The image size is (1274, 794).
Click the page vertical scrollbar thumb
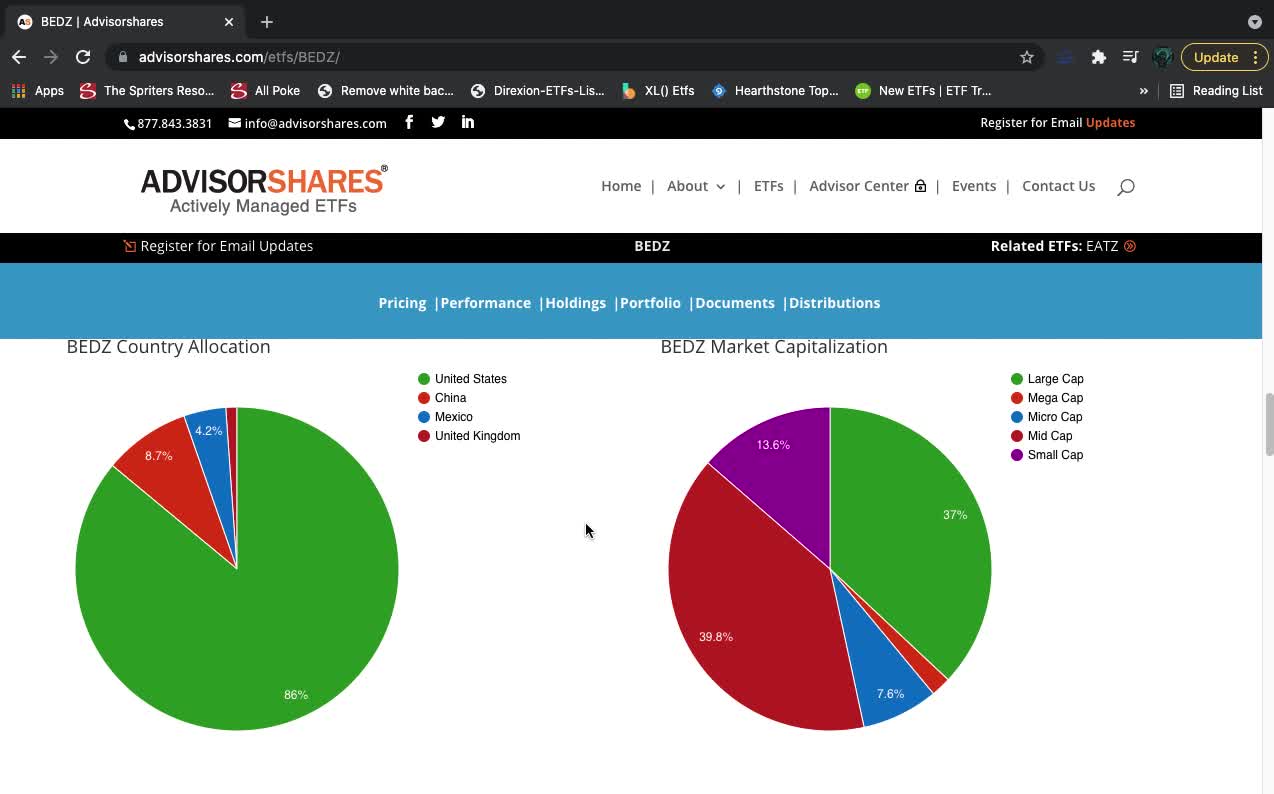1269,423
